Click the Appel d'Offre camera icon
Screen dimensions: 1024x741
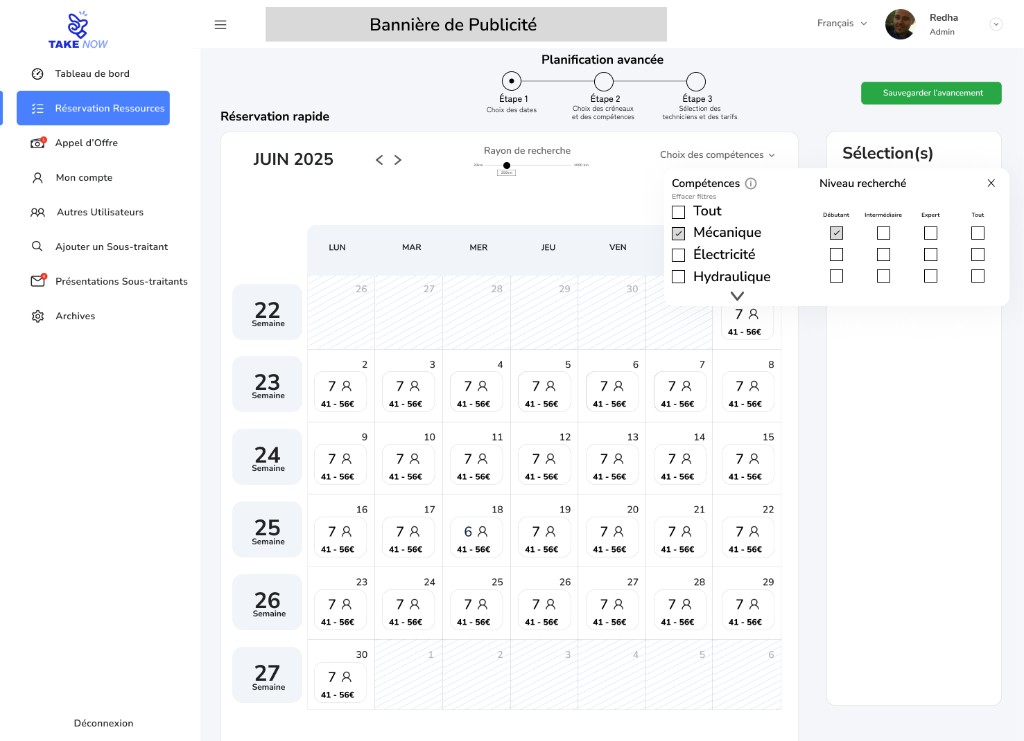pos(38,143)
